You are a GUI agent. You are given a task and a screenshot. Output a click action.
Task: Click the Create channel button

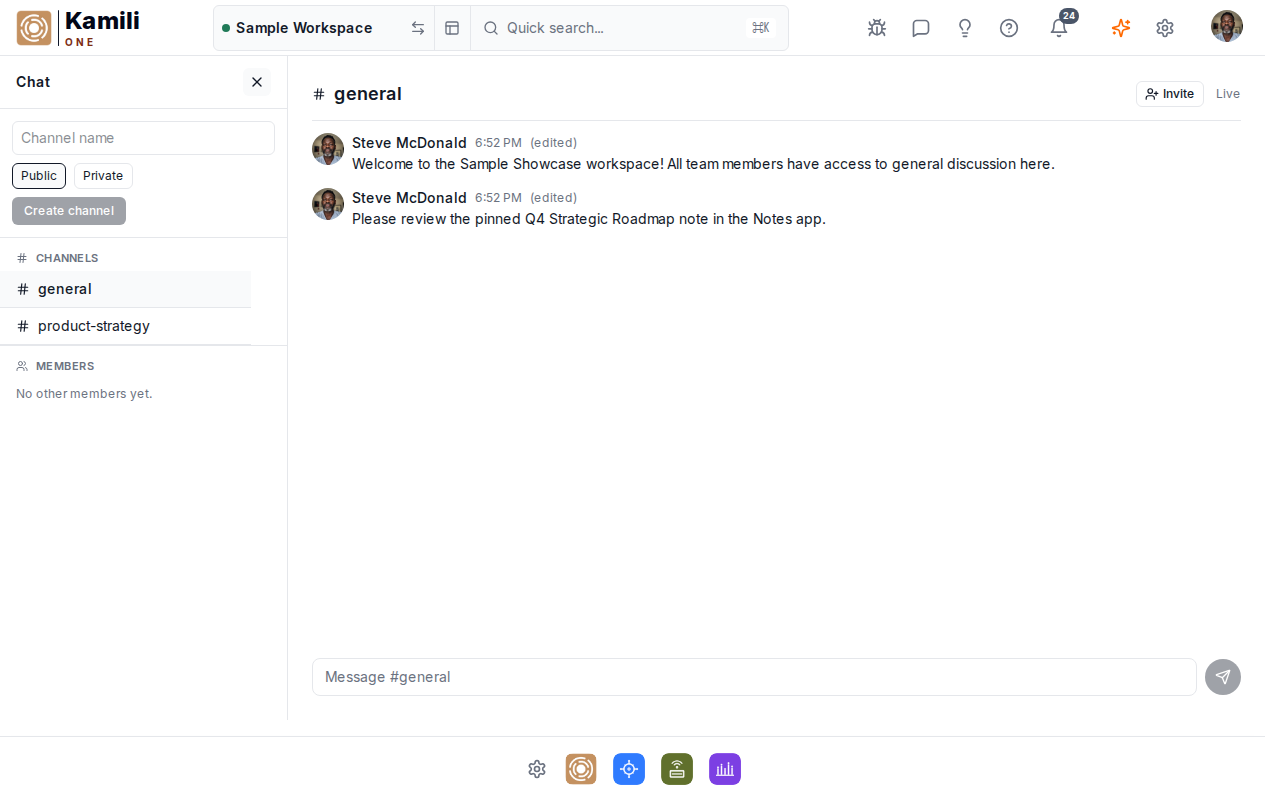coord(69,211)
